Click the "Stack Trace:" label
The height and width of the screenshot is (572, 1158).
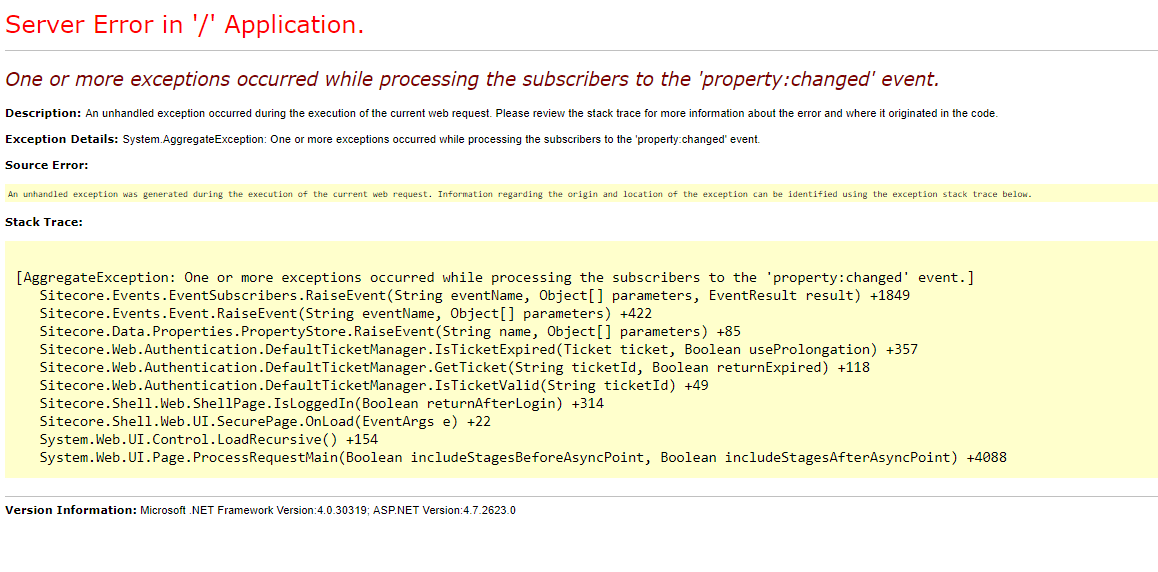[x=44, y=221]
